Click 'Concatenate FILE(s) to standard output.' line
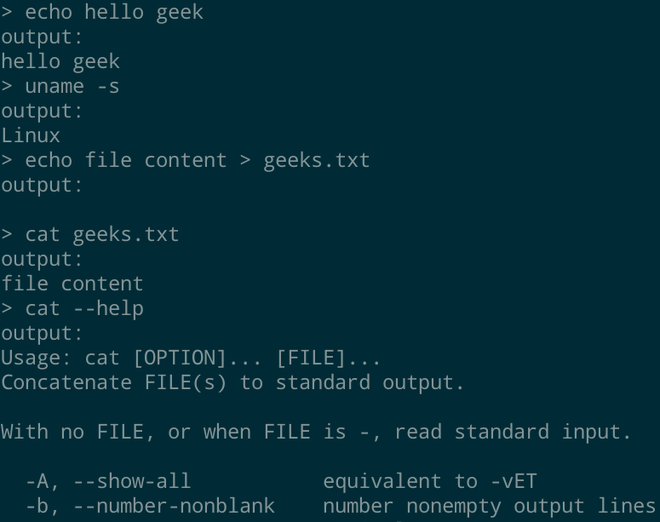This screenshot has width=660, height=522. [x=232, y=383]
